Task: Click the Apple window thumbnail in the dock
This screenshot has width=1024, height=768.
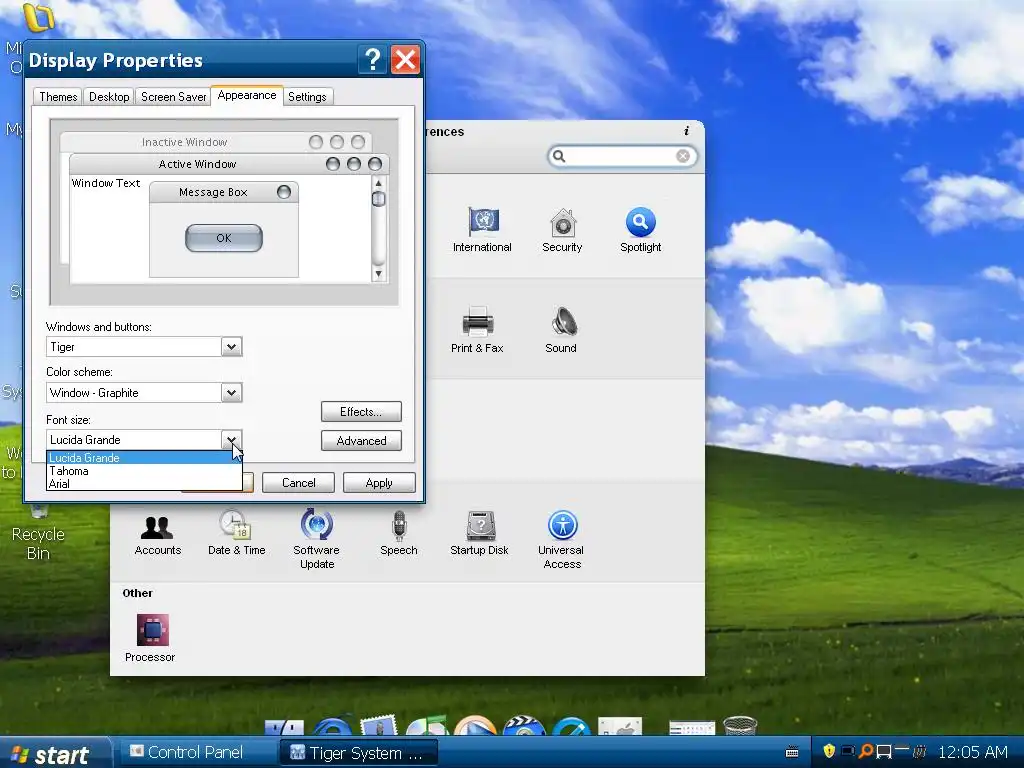Action: [620, 726]
